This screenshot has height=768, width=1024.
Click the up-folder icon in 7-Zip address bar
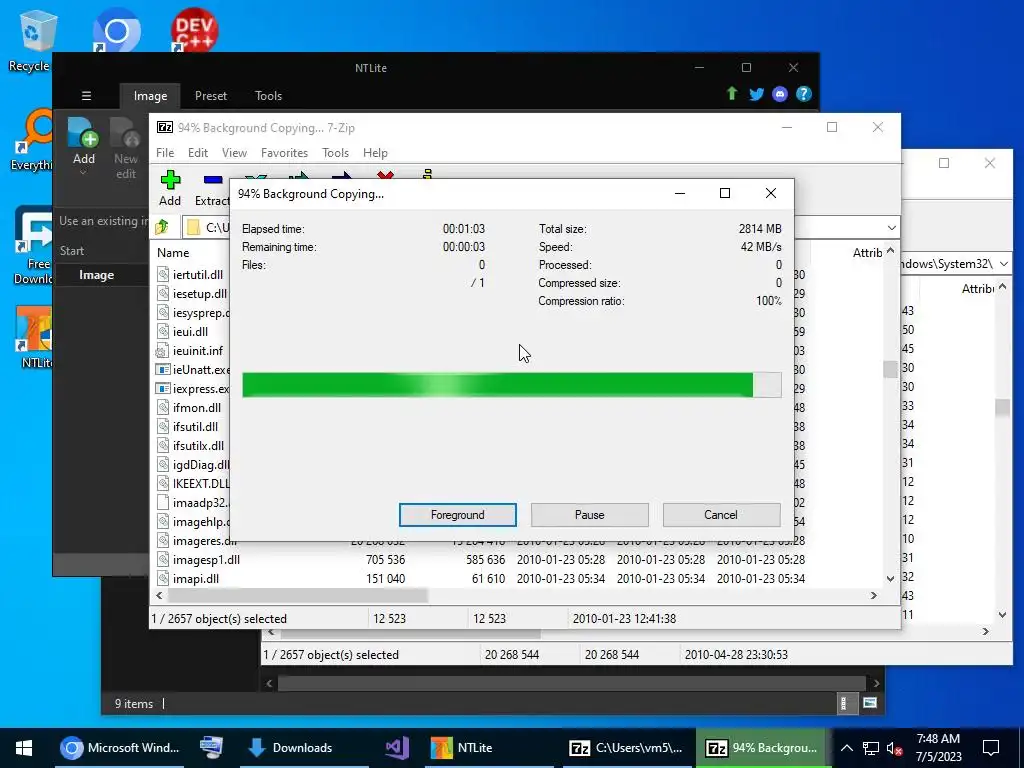[162, 227]
